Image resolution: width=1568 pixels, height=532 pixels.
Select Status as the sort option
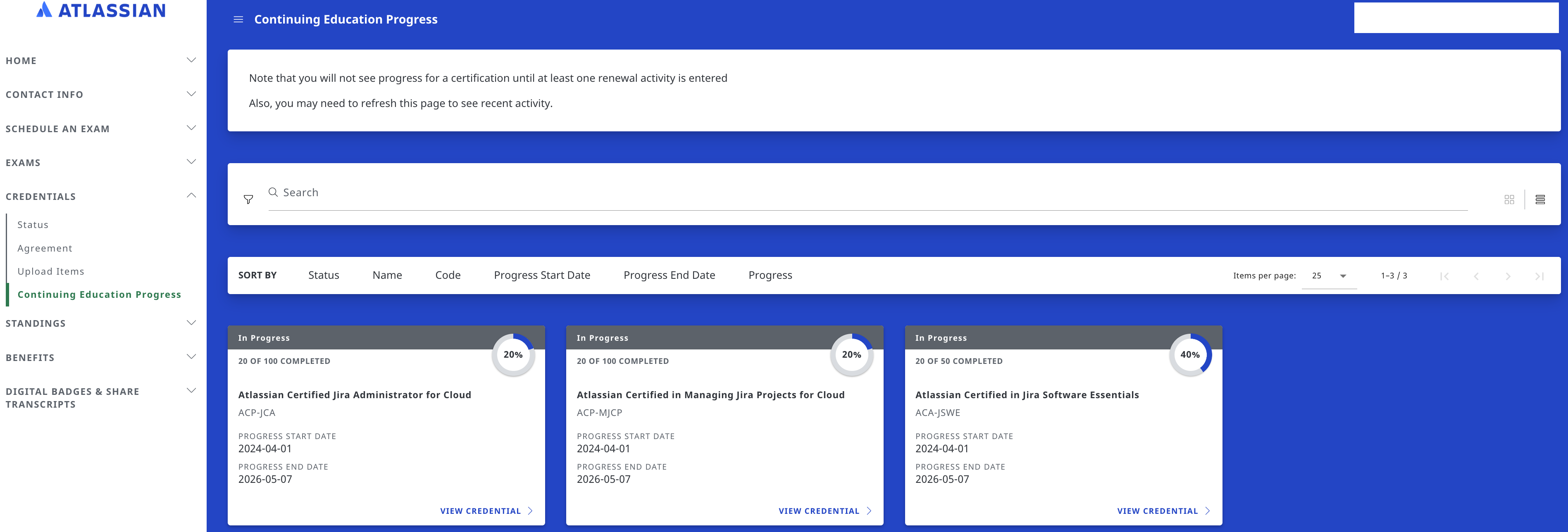click(323, 275)
